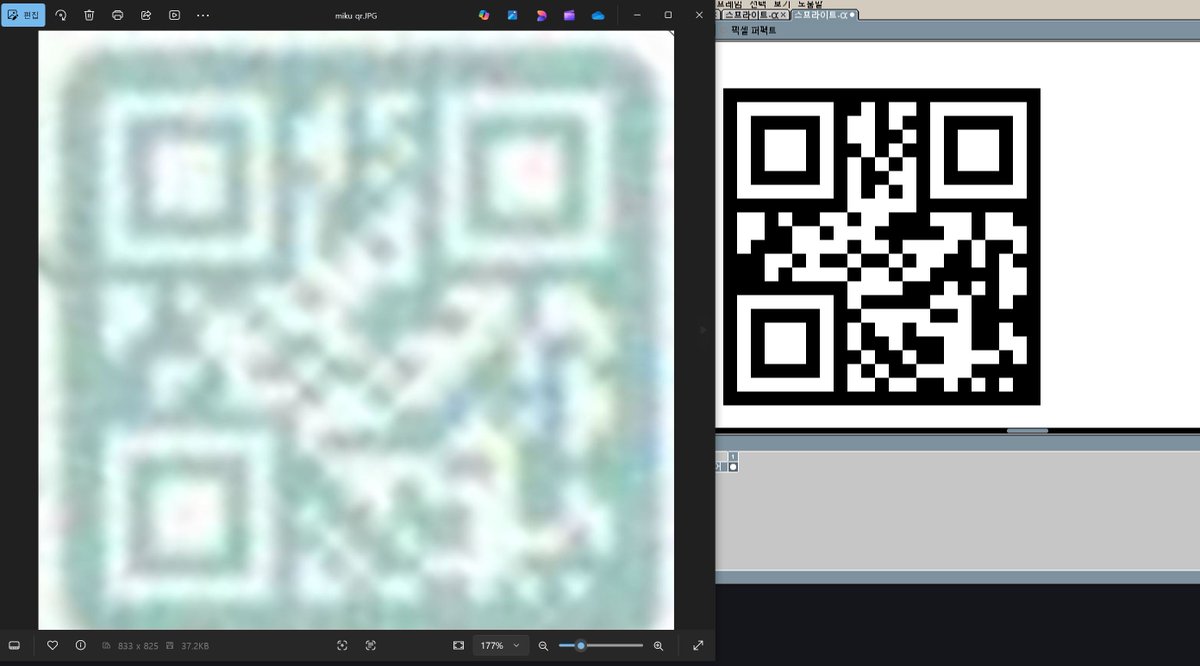Screen dimensions: 1200x666
Task: Click the 833 x 825 dimensions text
Action: [137, 646]
